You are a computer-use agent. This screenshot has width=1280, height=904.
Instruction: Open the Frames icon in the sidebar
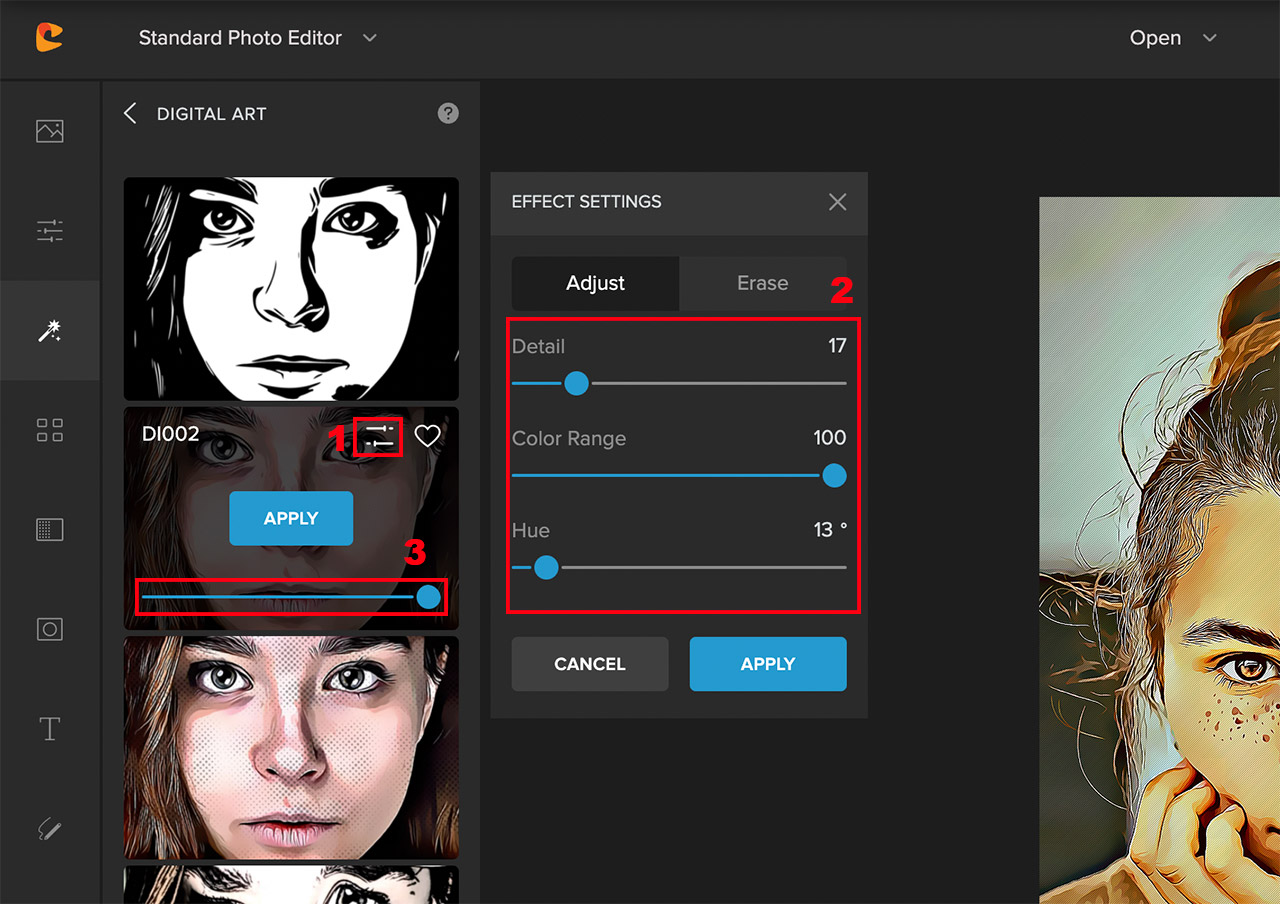click(49, 629)
